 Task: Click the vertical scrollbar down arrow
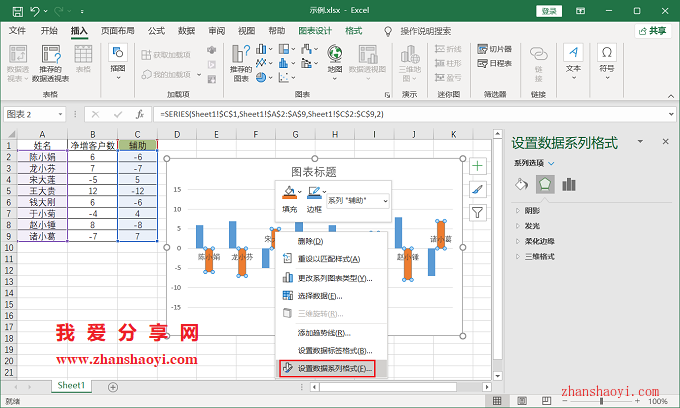point(497,376)
